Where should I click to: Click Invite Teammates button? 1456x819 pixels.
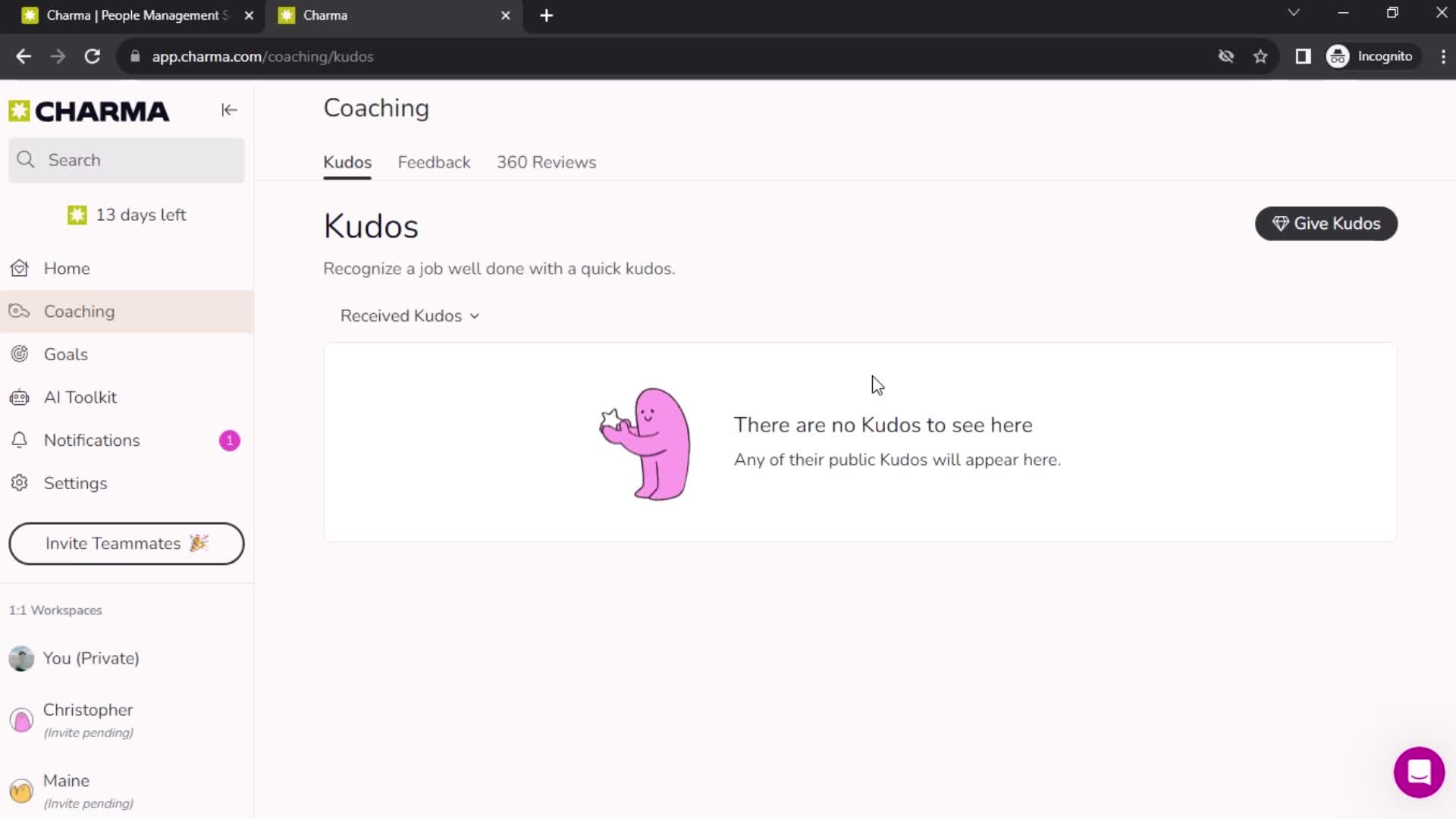point(125,543)
